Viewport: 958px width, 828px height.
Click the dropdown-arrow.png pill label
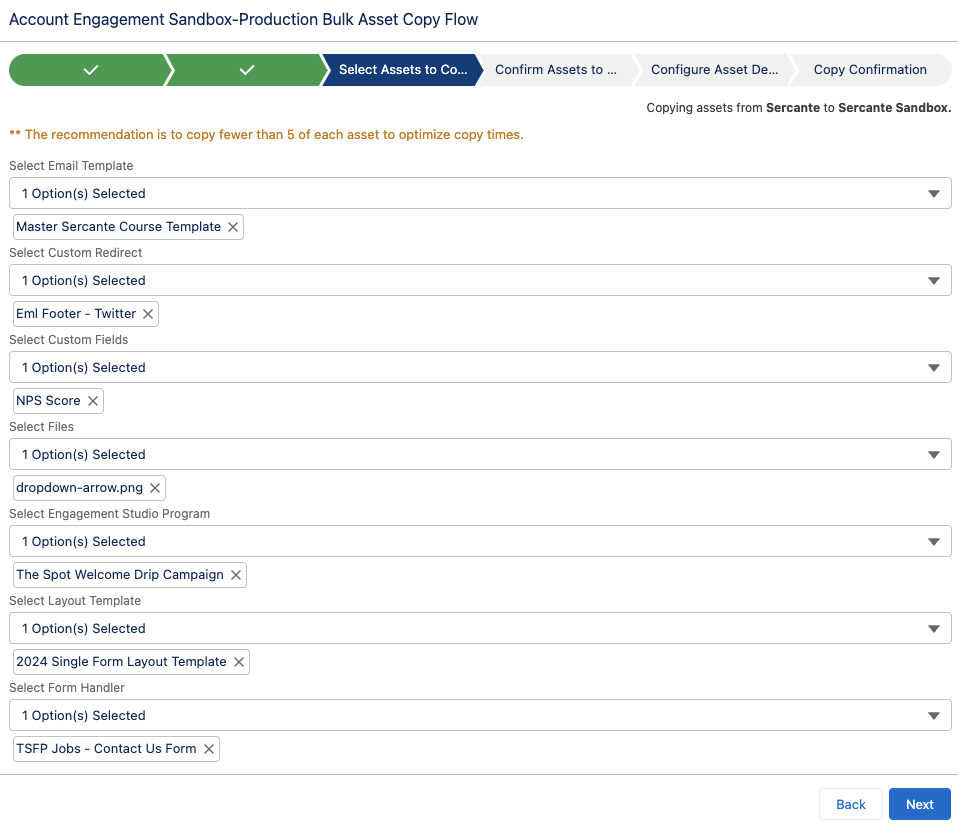pyautogui.click(x=79, y=488)
